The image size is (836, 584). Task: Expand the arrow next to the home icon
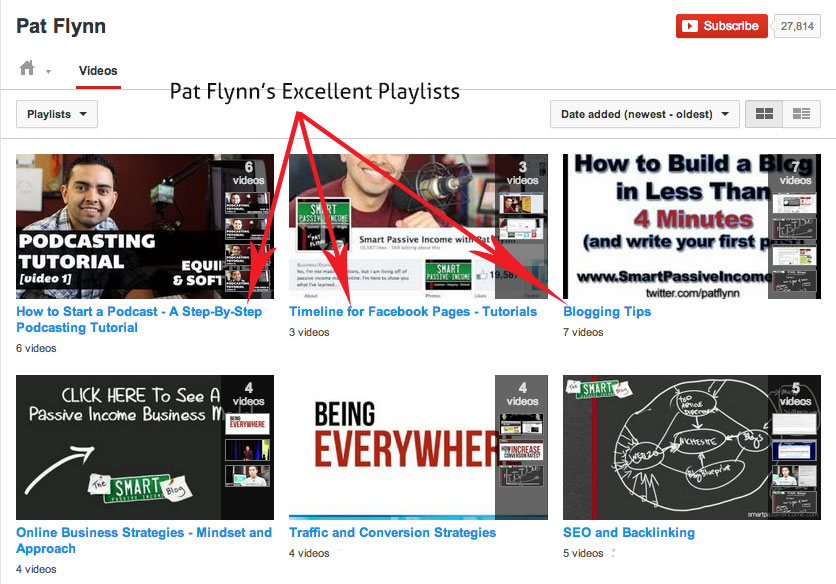tap(48, 71)
